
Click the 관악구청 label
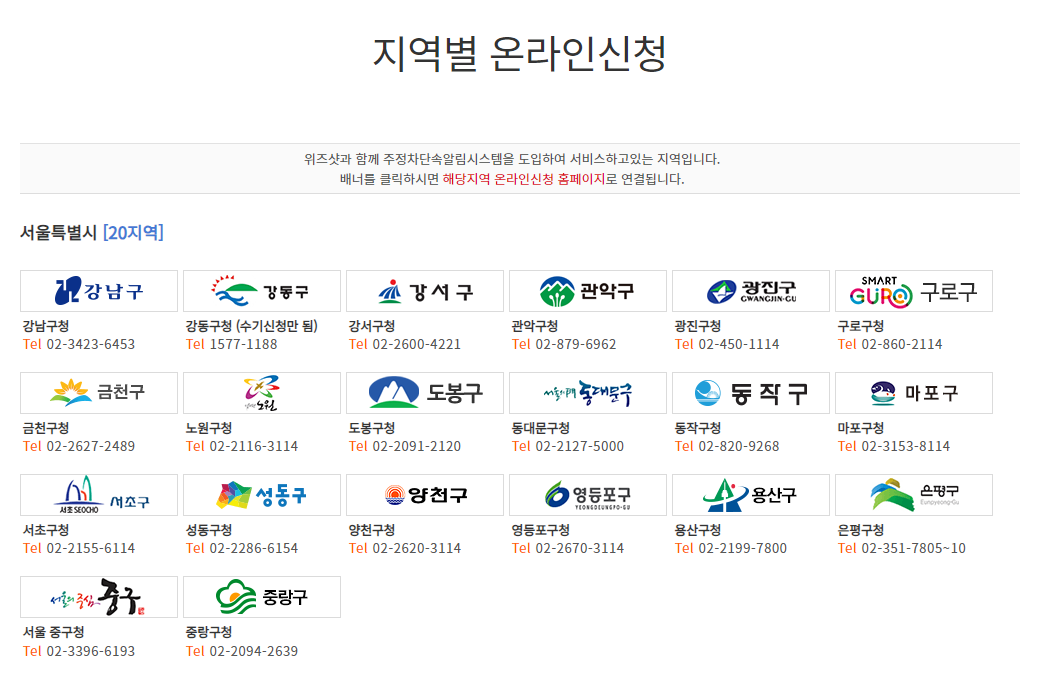(534, 326)
